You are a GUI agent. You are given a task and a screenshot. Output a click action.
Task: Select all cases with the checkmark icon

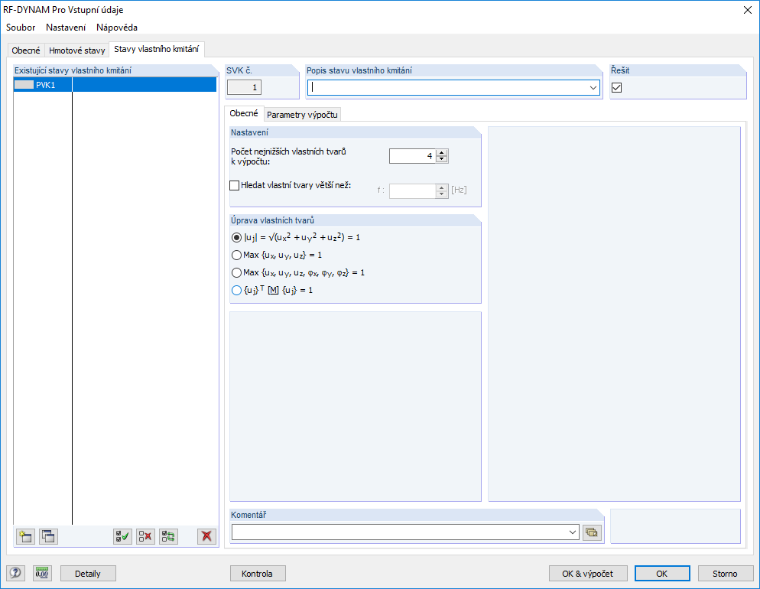coord(122,536)
